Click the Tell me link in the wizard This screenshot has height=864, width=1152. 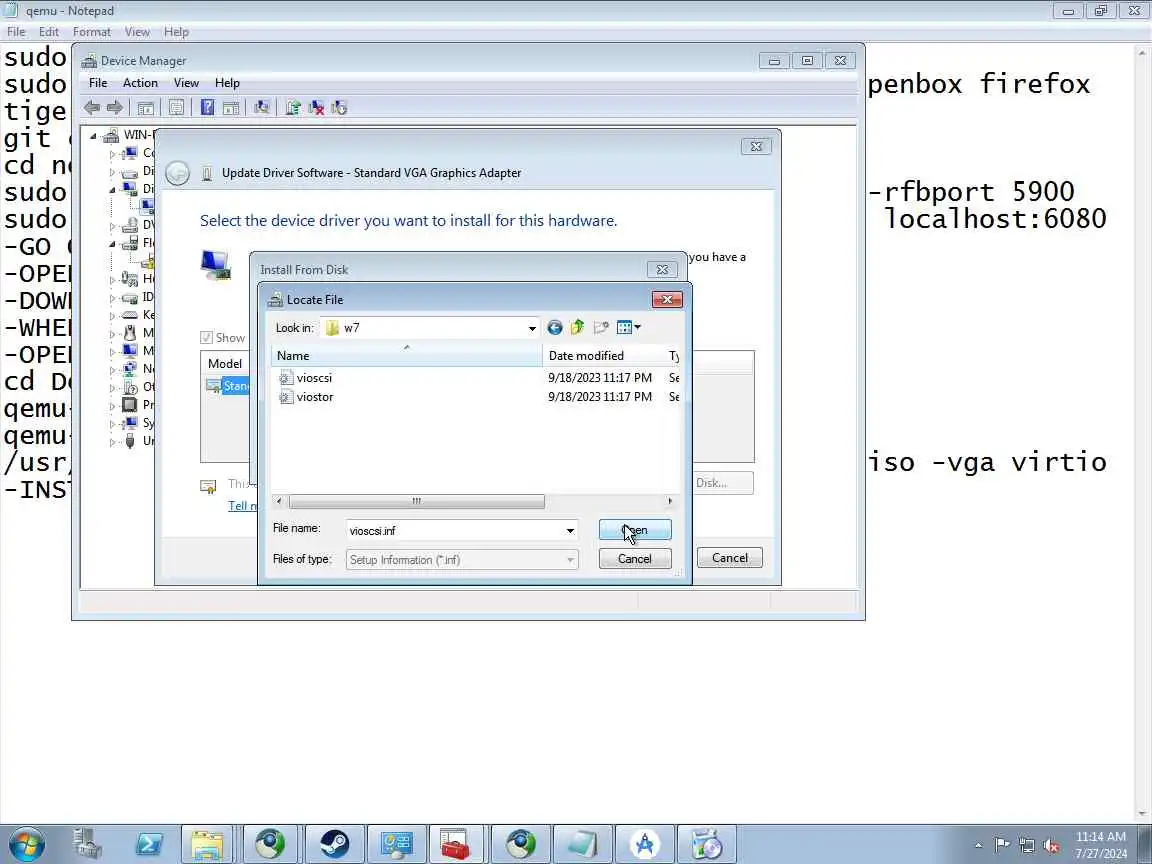(x=243, y=505)
